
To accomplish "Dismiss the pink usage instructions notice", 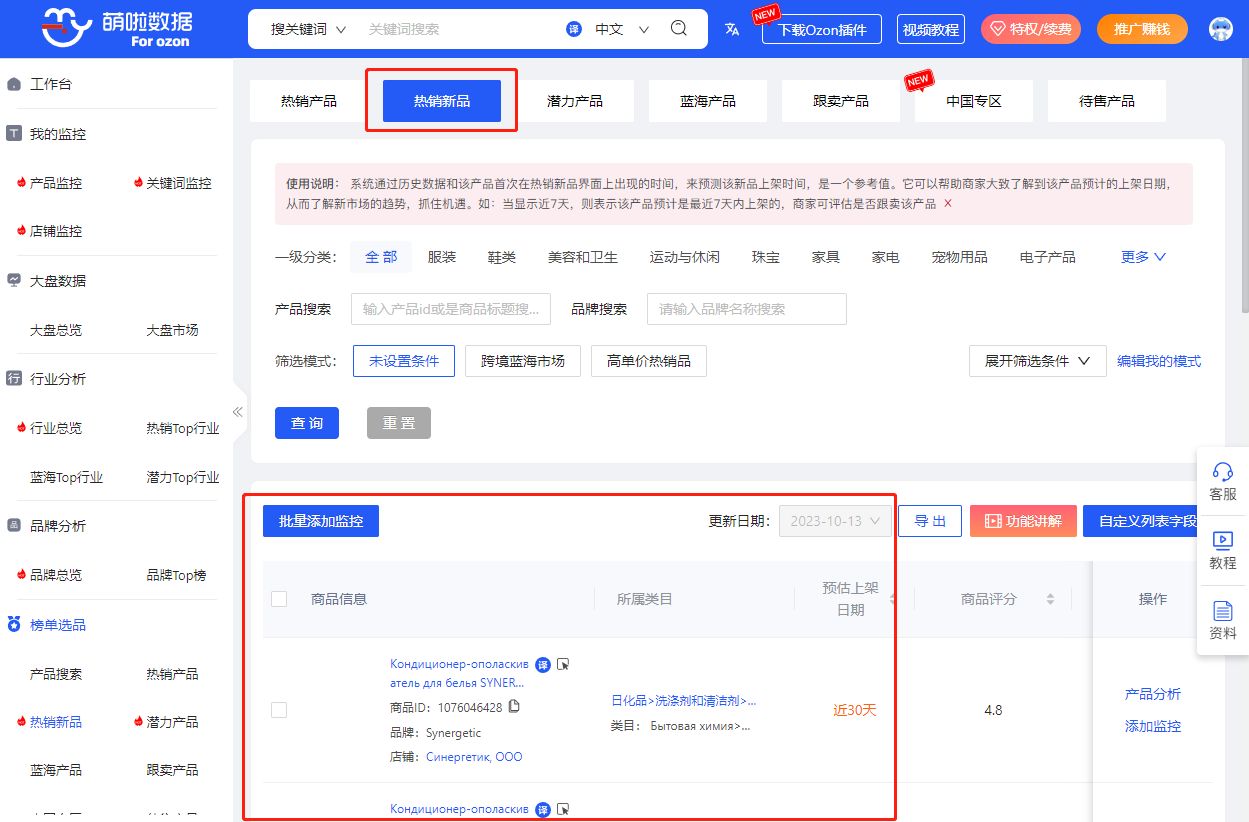I will (948, 203).
